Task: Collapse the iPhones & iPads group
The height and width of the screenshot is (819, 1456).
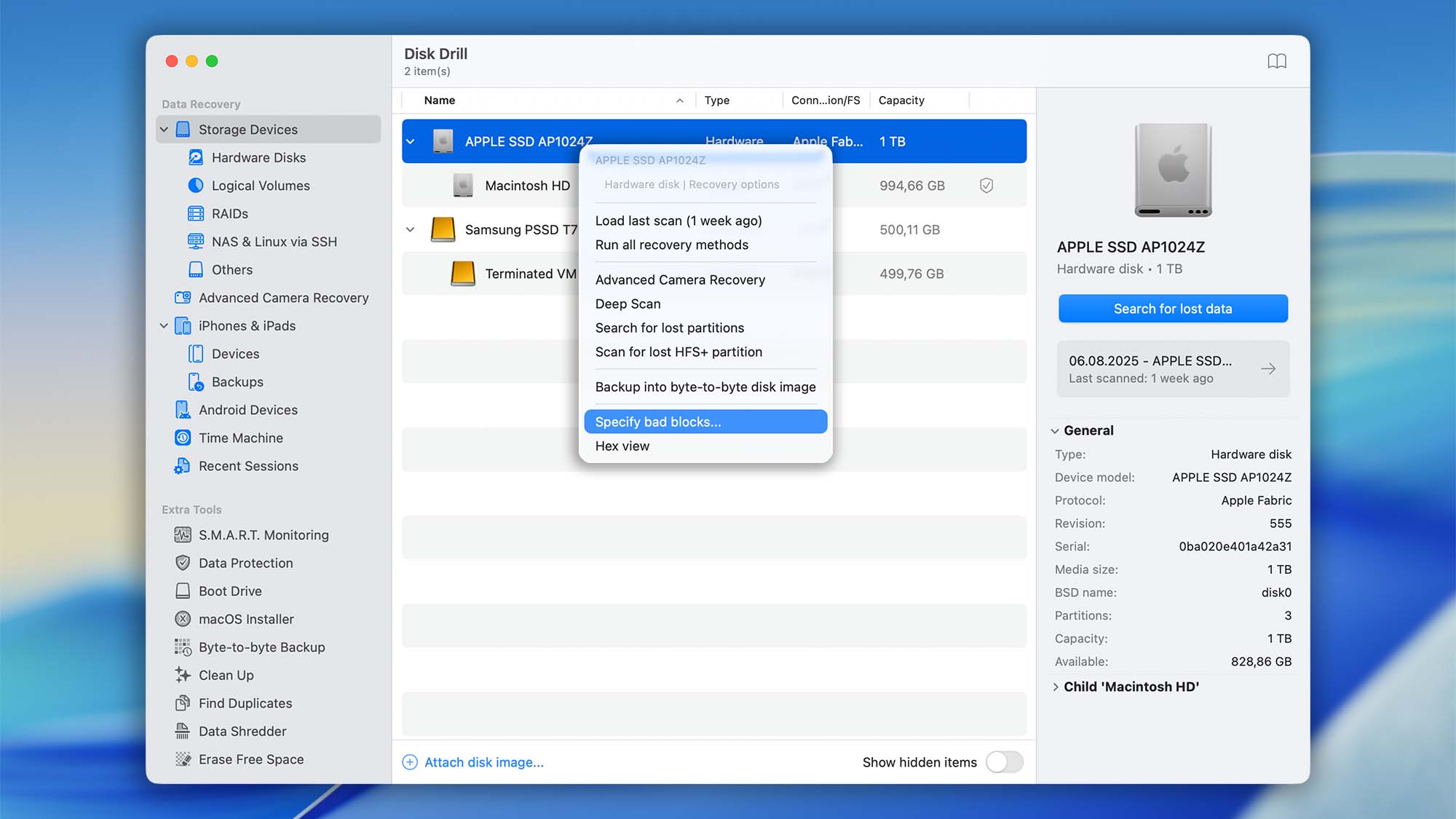Action: click(x=164, y=326)
